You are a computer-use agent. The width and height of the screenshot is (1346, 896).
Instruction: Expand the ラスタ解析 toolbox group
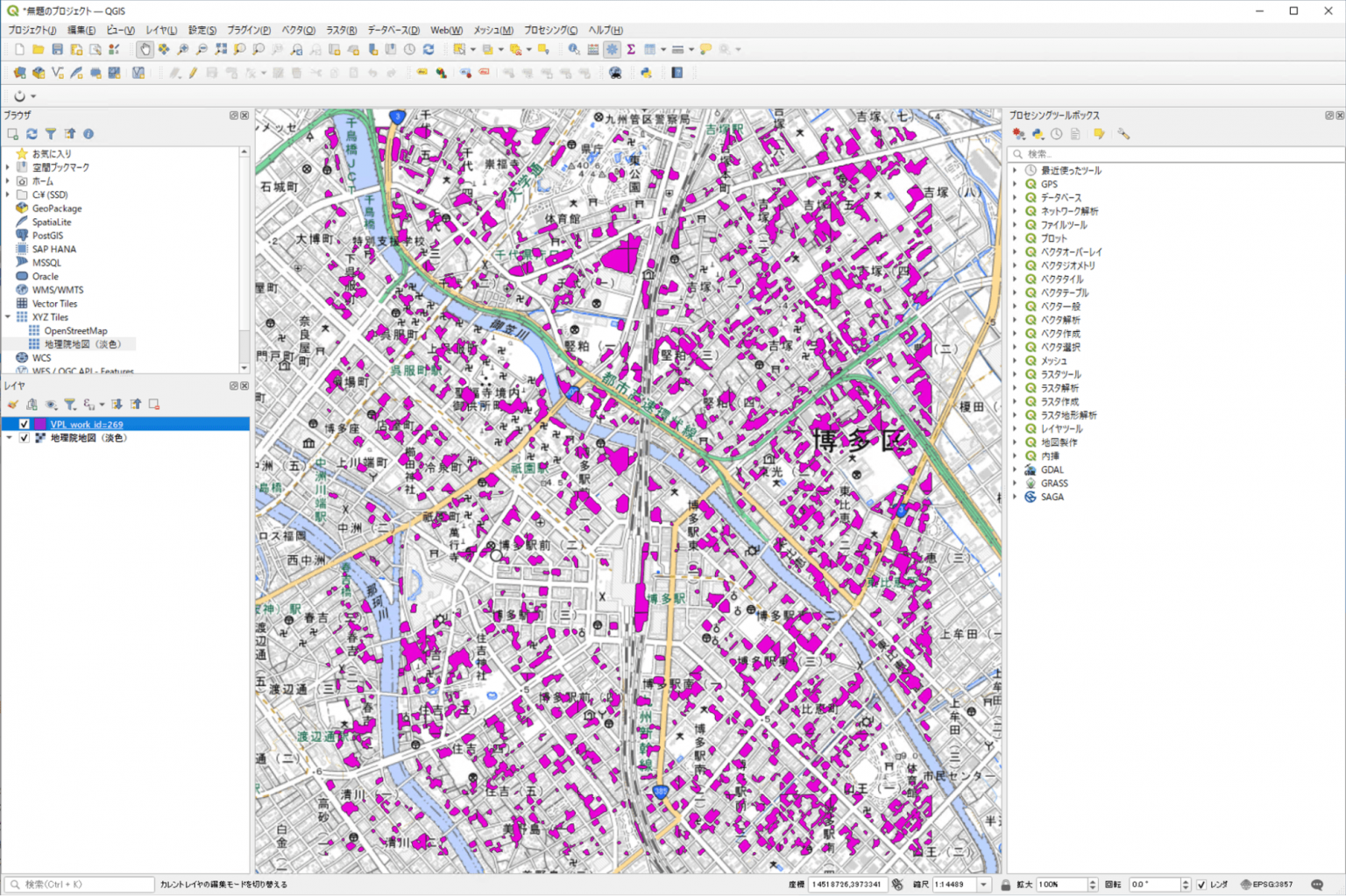(x=1016, y=388)
